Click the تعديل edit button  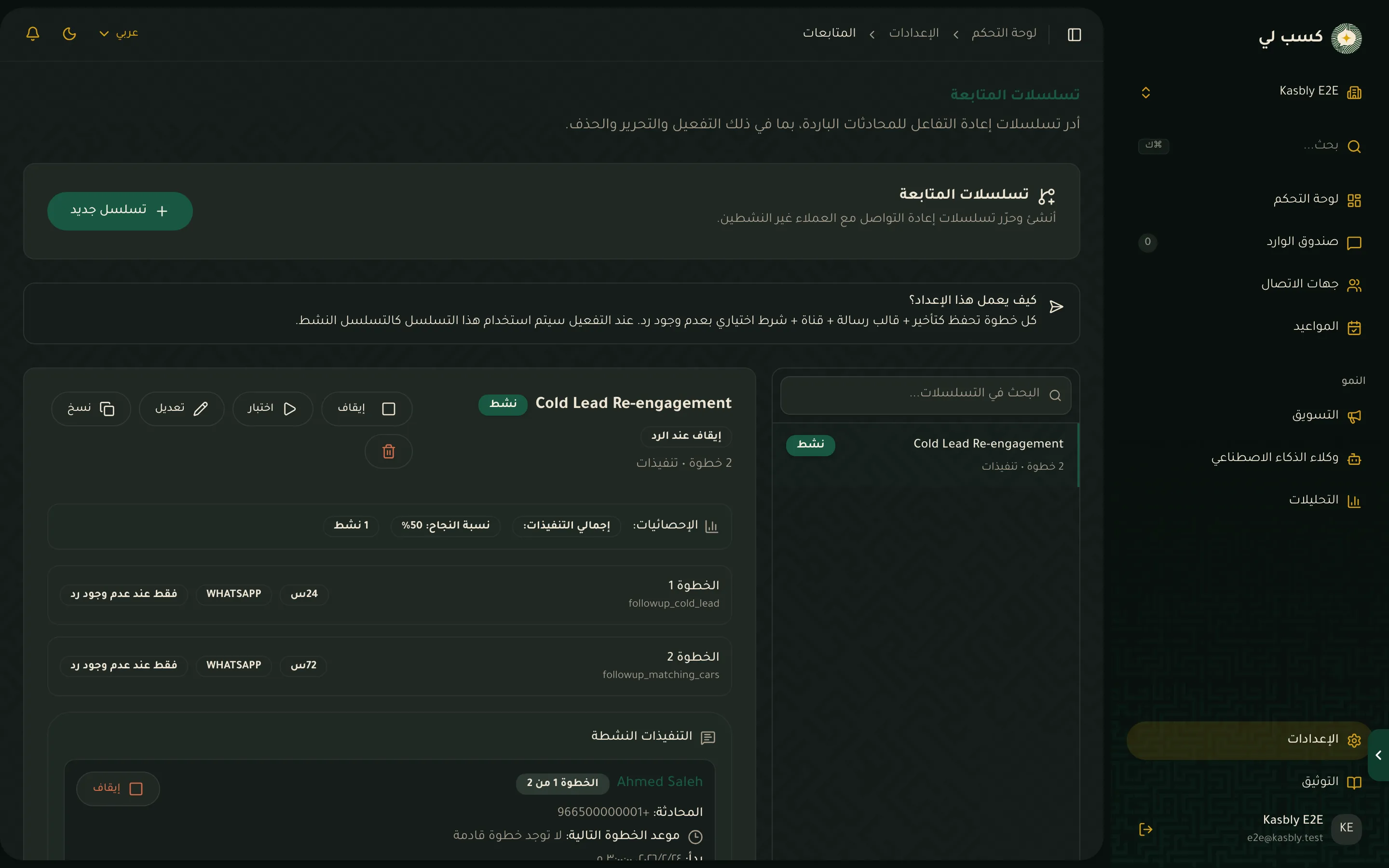point(181,408)
